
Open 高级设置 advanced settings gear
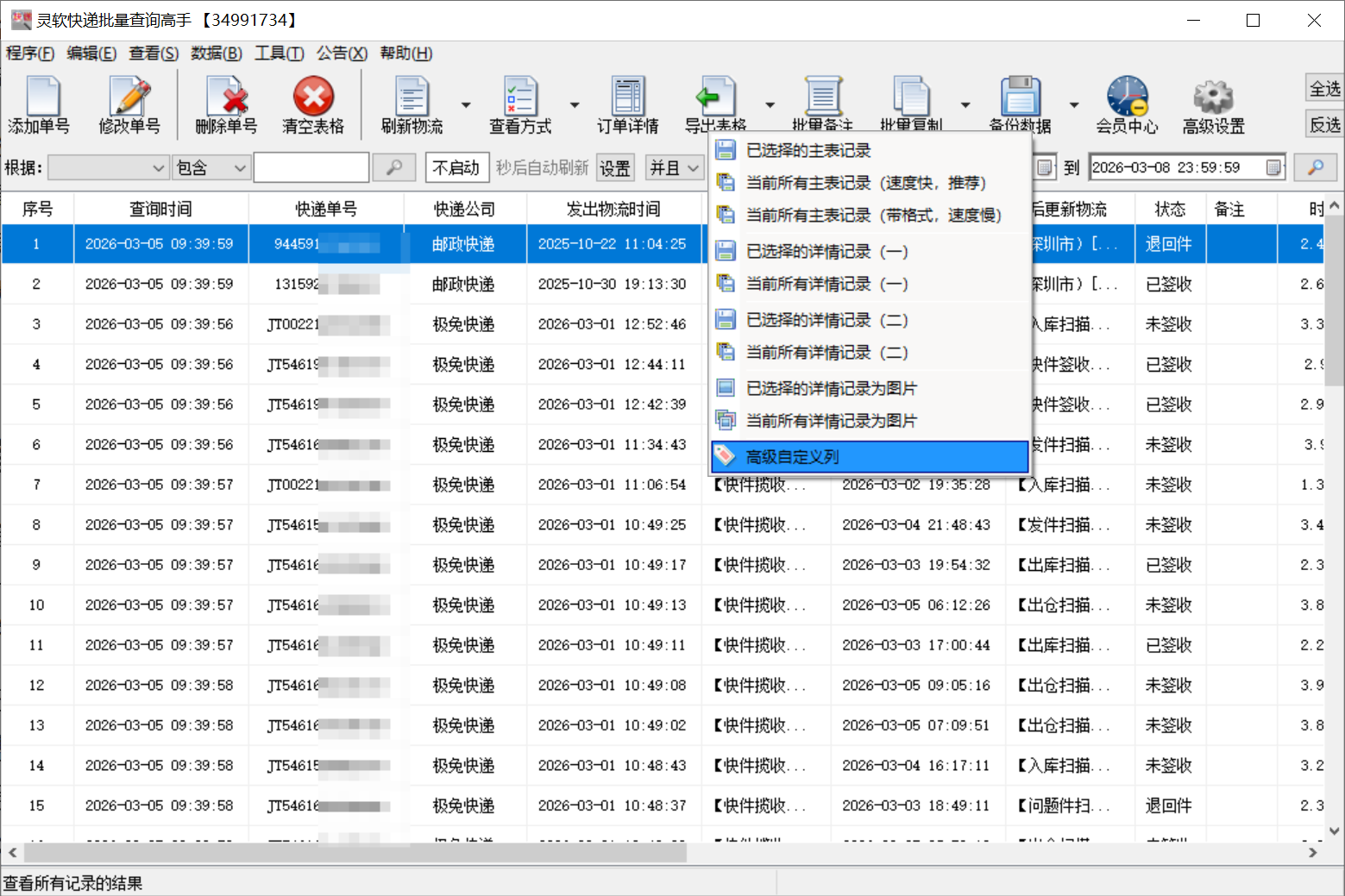tap(1214, 105)
